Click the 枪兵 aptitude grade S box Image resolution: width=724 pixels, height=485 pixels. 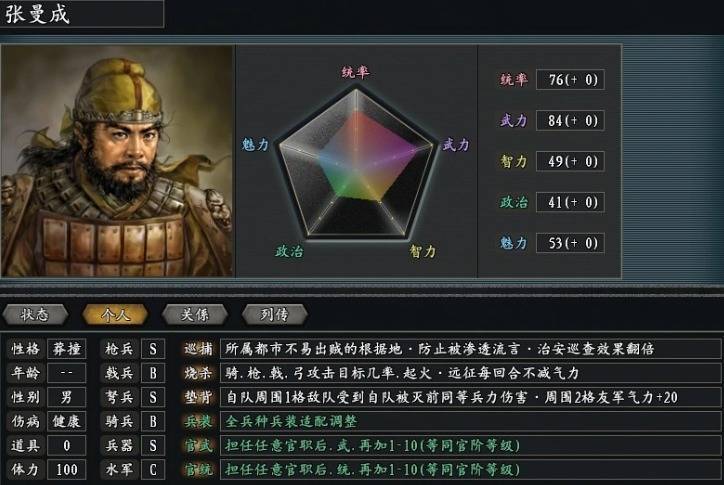point(152,350)
